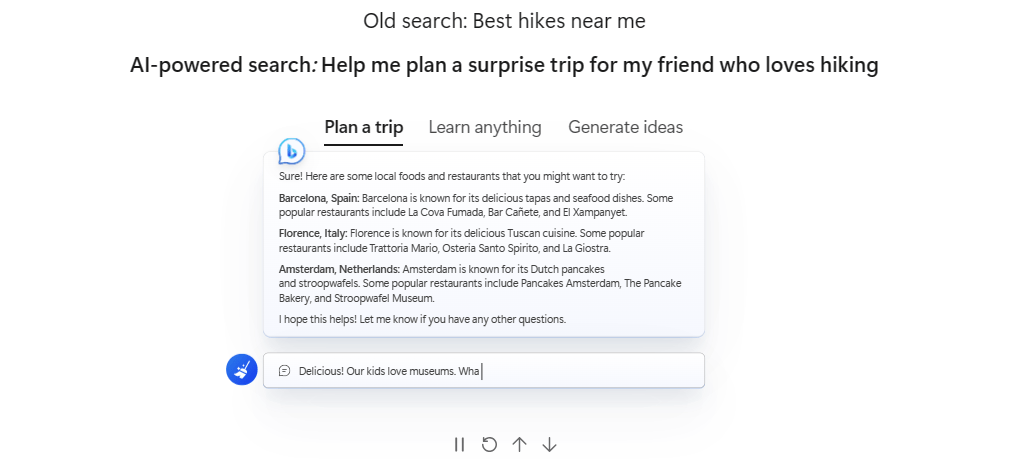Click the chat bubble icon in the input box
Viewport: 1030px width, 471px height.
click(x=284, y=371)
